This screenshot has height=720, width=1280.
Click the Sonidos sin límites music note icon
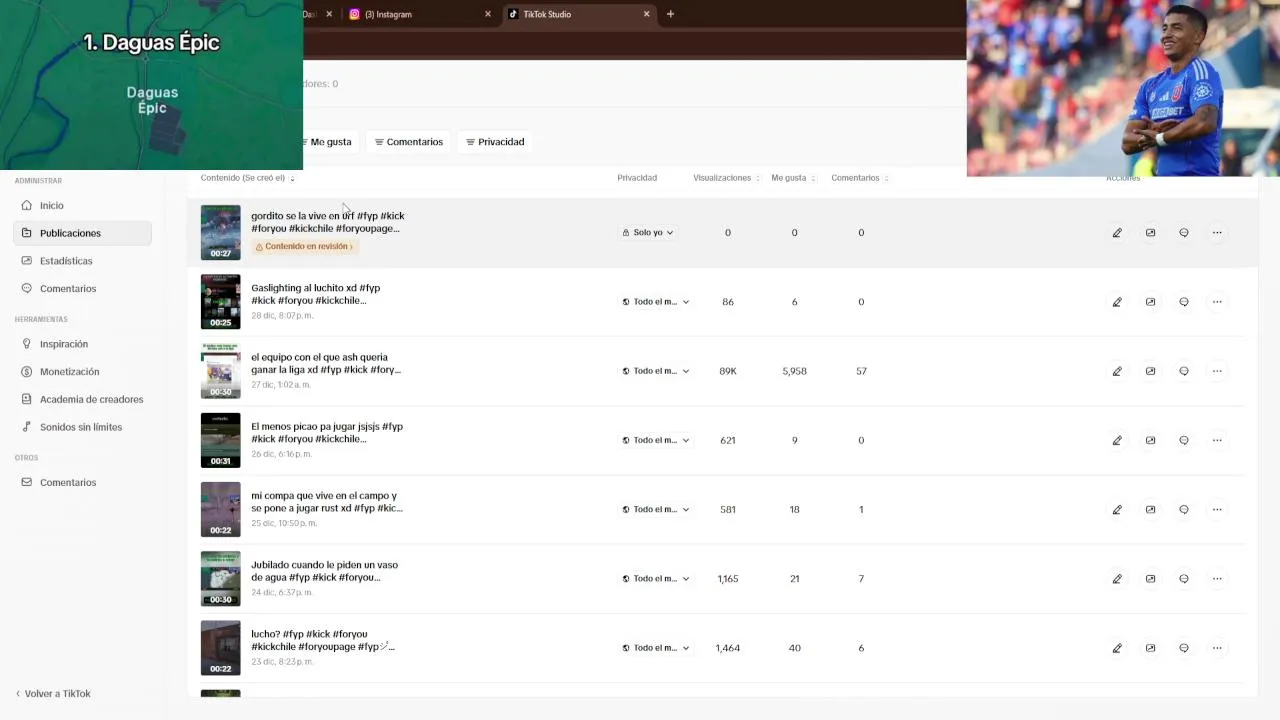27,427
